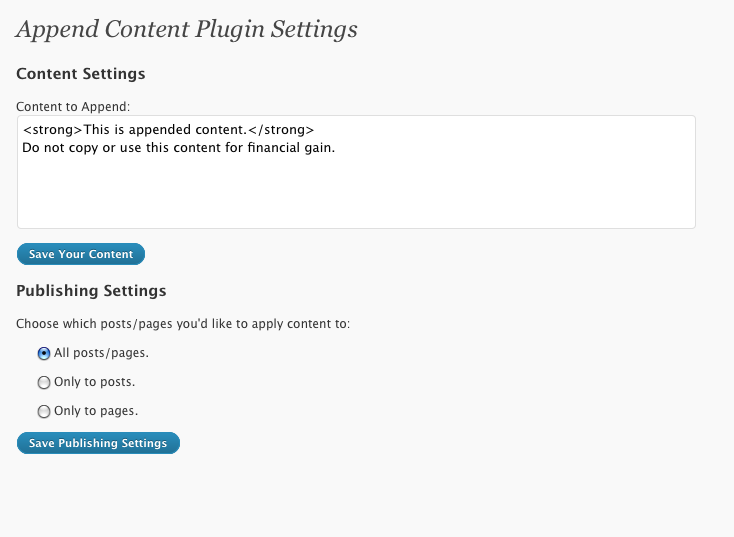Click the opening <strong> tag in text area
The width and height of the screenshot is (734, 537).
(52, 130)
